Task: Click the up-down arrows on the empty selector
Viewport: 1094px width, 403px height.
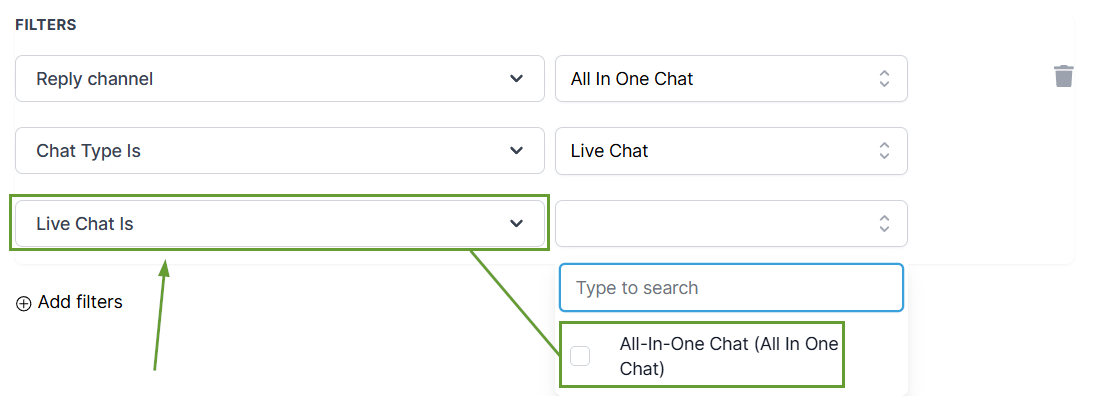Action: pyautogui.click(x=884, y=223)
